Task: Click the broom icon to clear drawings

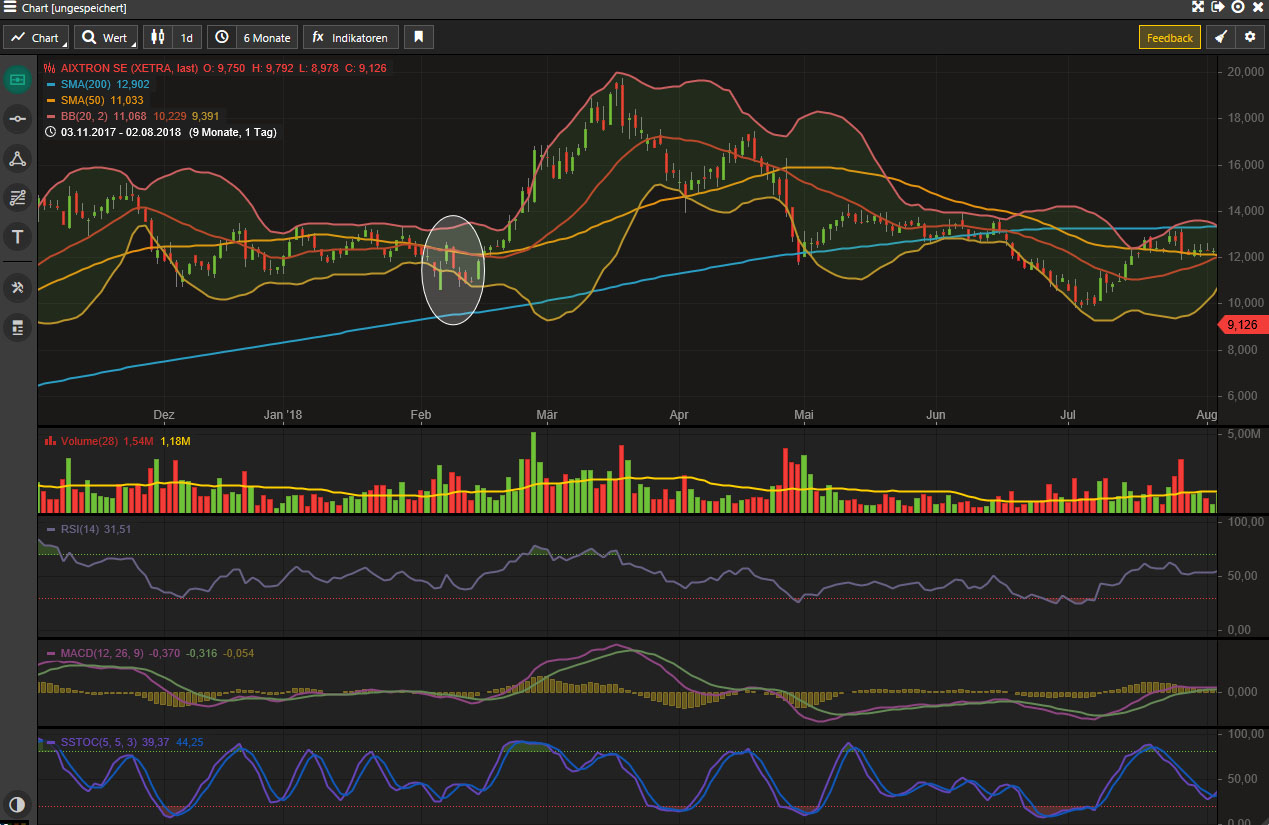Action: point(1221,38)
